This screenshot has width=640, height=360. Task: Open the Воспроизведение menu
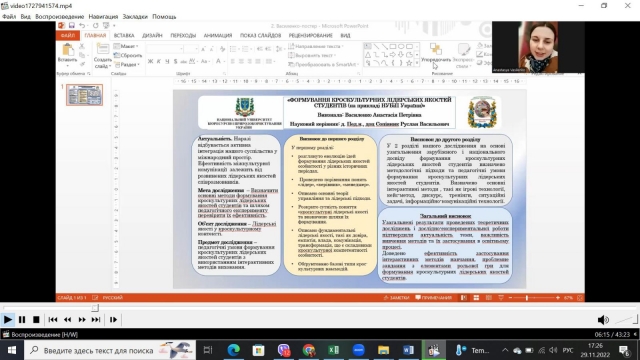pos(60,17)
